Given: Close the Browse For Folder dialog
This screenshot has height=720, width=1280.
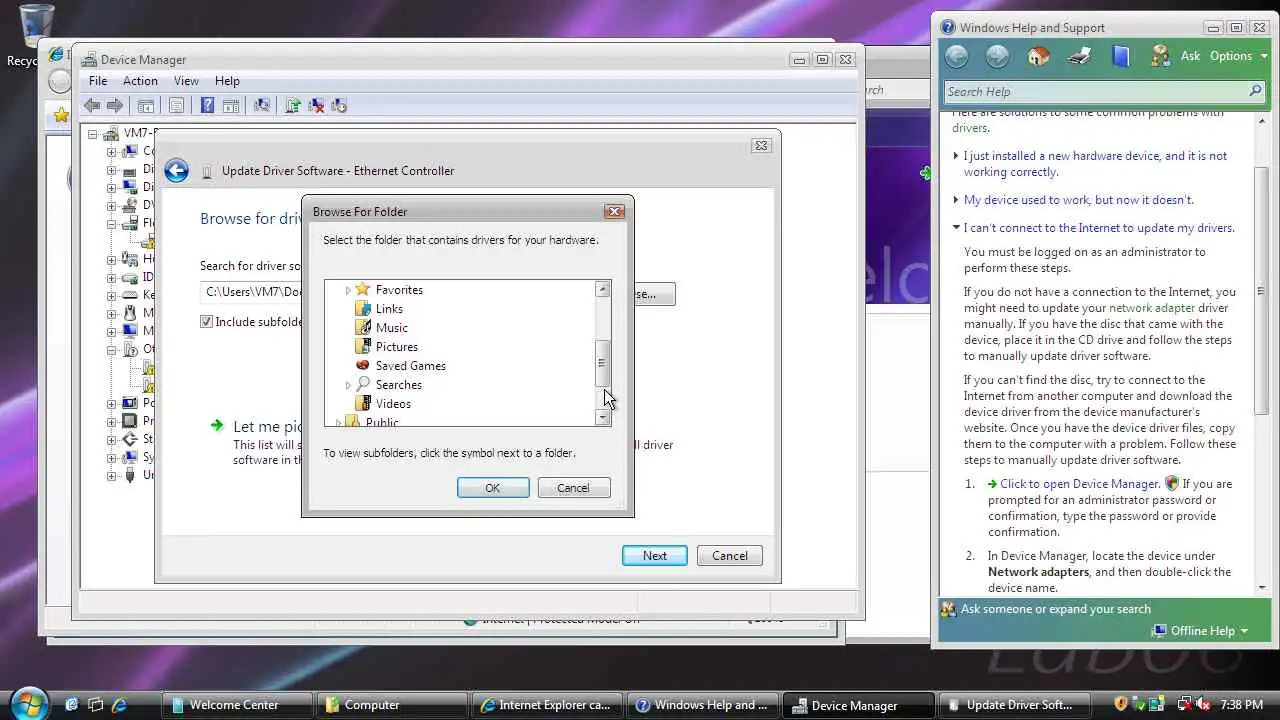Looking at the screenshot, I should [615, 211].
